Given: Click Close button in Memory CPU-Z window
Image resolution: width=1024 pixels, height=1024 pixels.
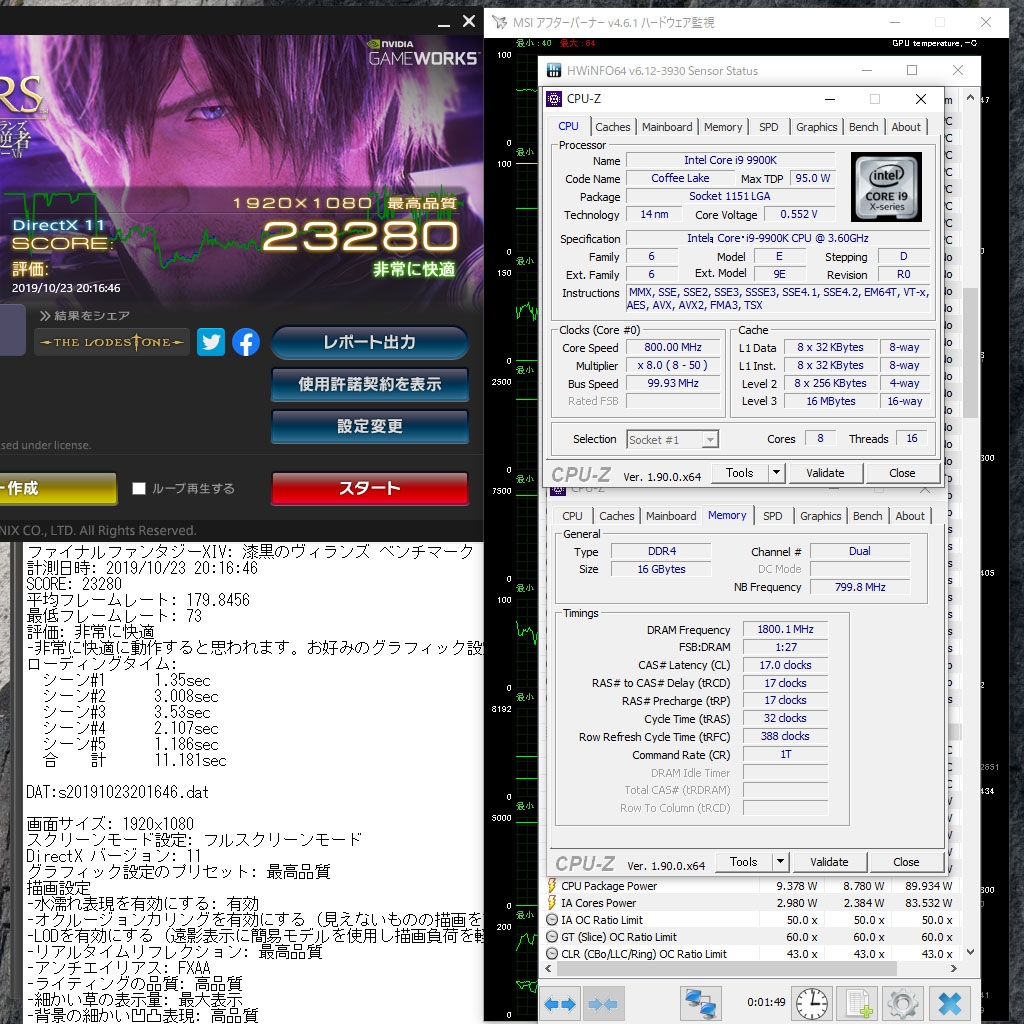Looking at the screenshot, I should tap(906, 861).
